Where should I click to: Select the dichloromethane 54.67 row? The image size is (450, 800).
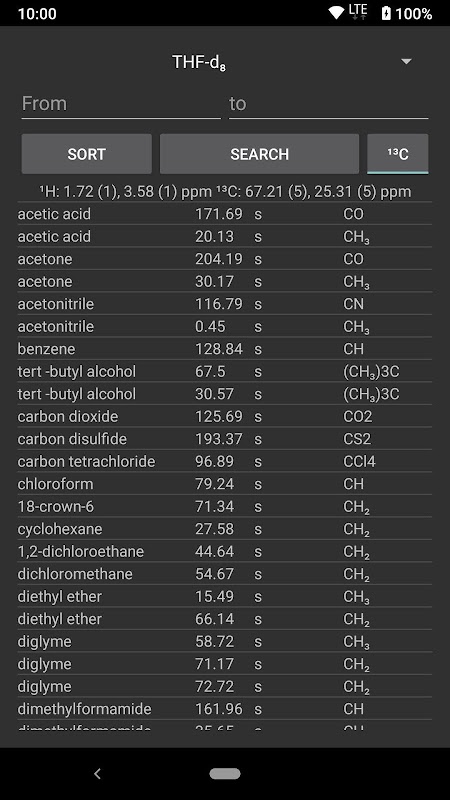(224, 574)
